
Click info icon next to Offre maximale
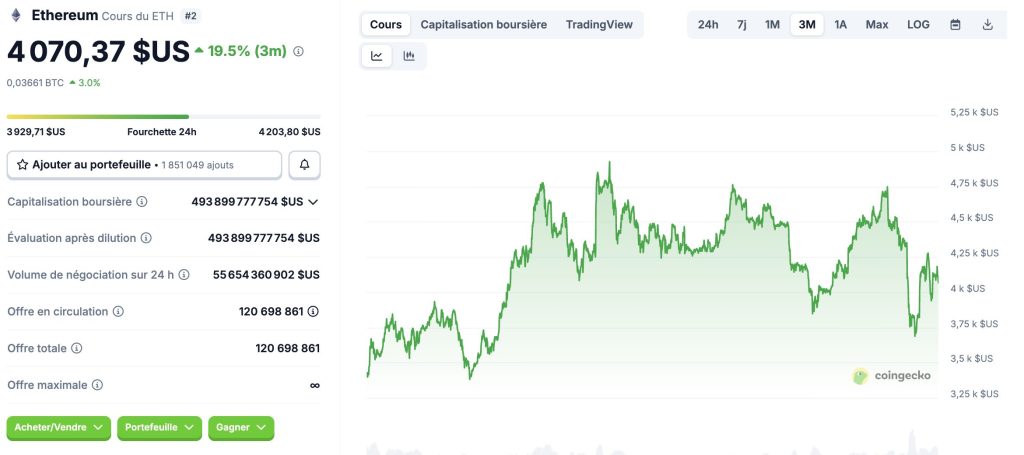pyautogui.click(x=97, y=384)
